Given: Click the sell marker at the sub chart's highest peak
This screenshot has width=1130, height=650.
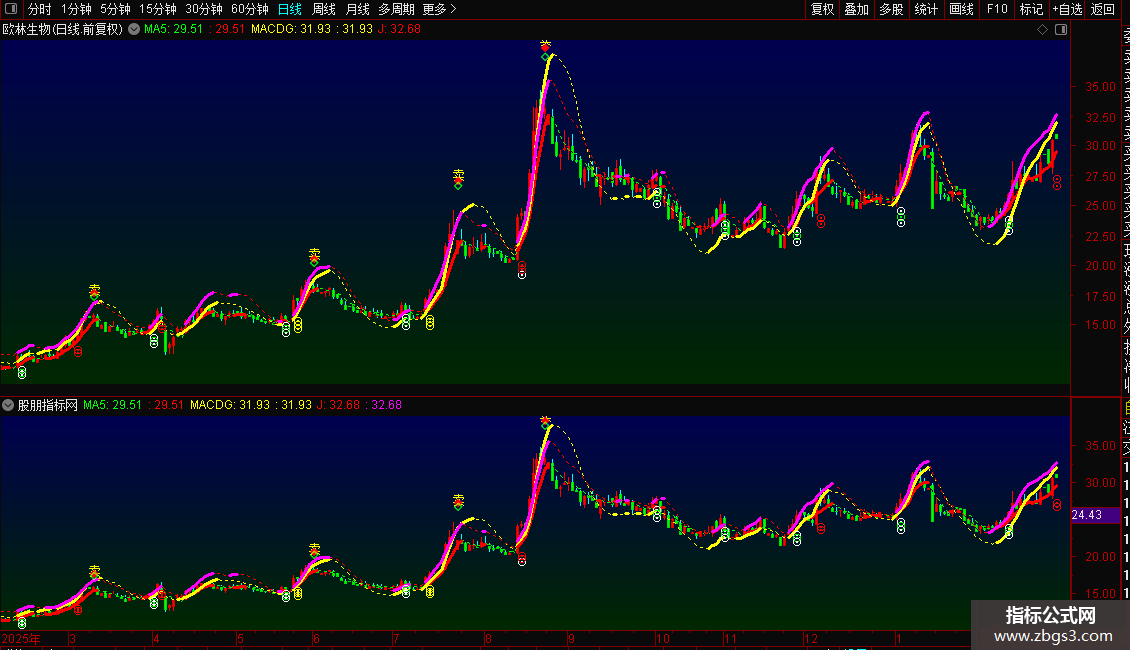Looking at the screenshot, I should (x=546, y=420).
